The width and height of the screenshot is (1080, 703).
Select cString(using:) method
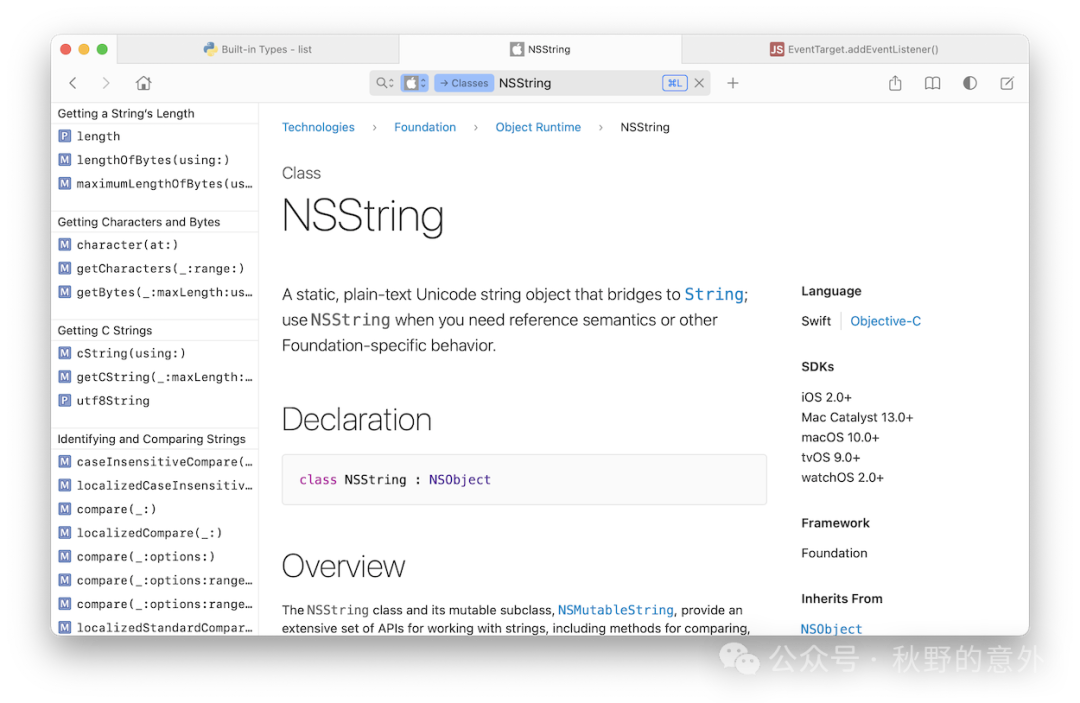click(x=155, y=353)
